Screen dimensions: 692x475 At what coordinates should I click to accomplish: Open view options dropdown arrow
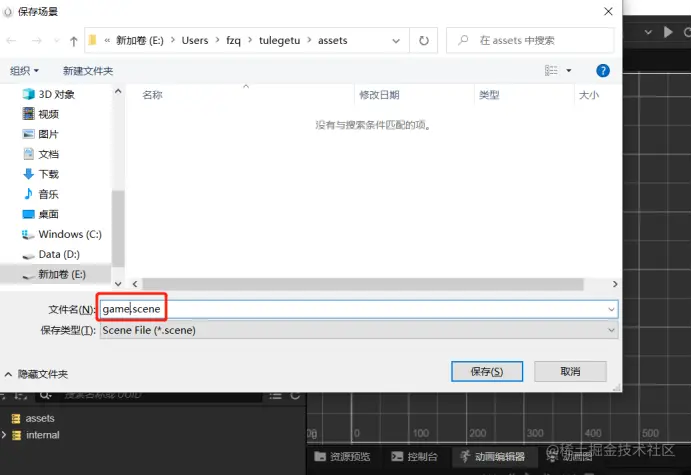click(569, 71)
